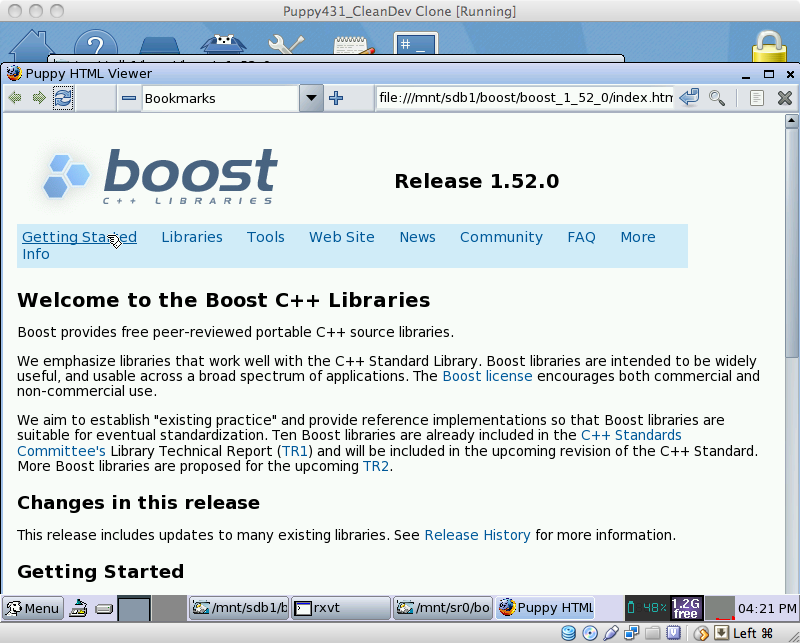Click the page's vertical scrollbar
The image size is (800, 643).
pos(792,300)
